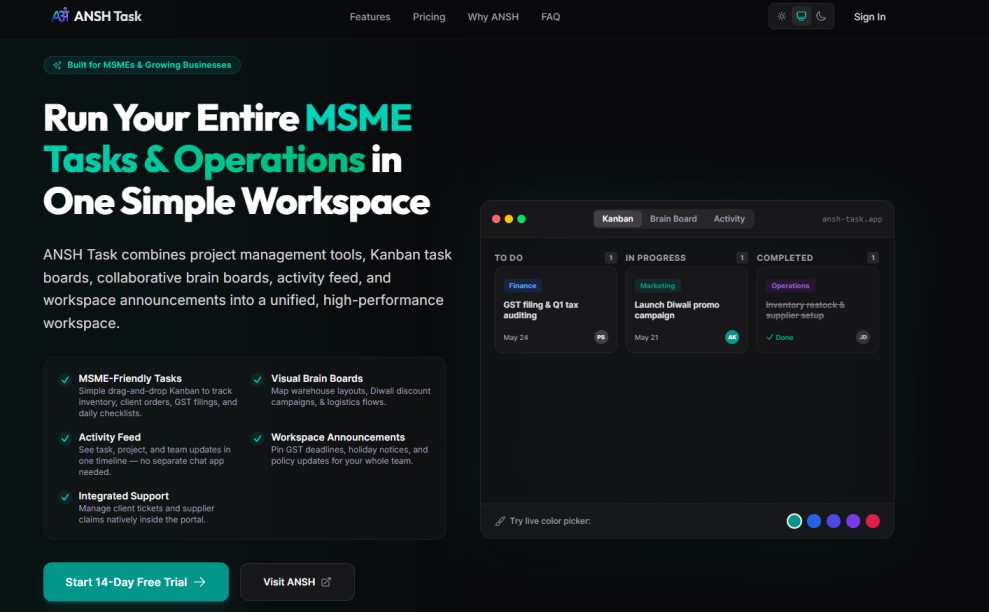The width and height of the screenshot is (989, 612).
Task: Click the Done status checkmark
Action: (x=770, y=338)
